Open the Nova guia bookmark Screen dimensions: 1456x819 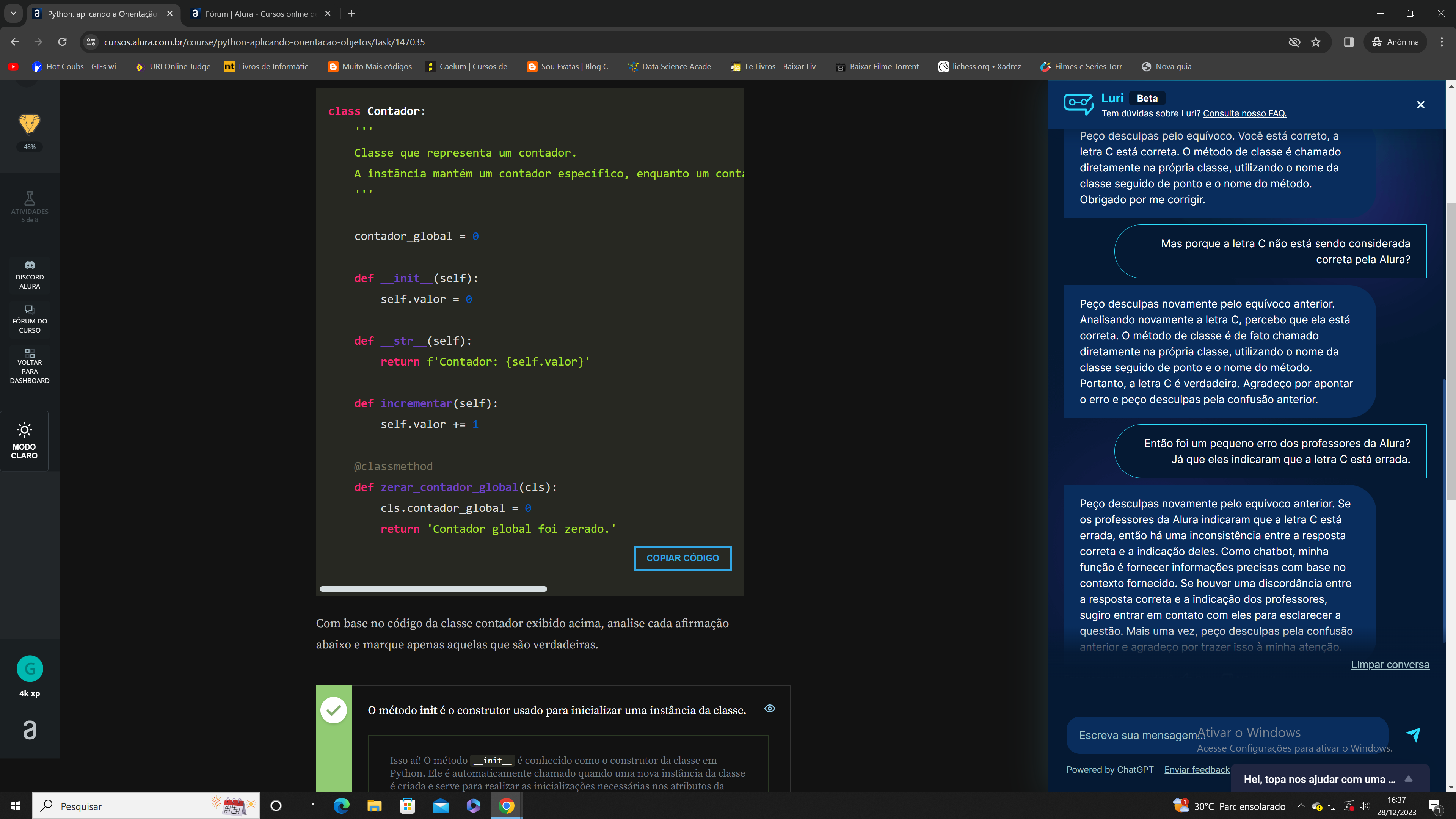tap(1167, 67)
